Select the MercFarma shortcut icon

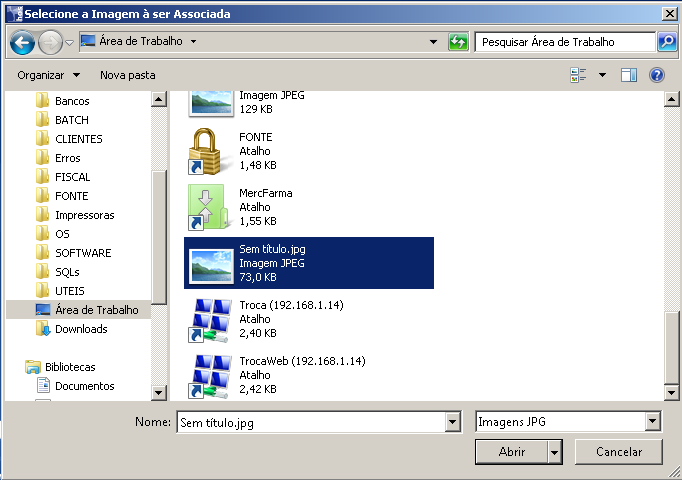click(x=210, y=207)
